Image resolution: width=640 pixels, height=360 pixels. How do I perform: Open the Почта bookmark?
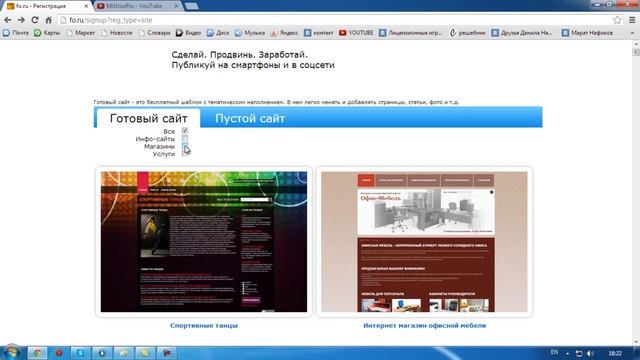point(16,33)
